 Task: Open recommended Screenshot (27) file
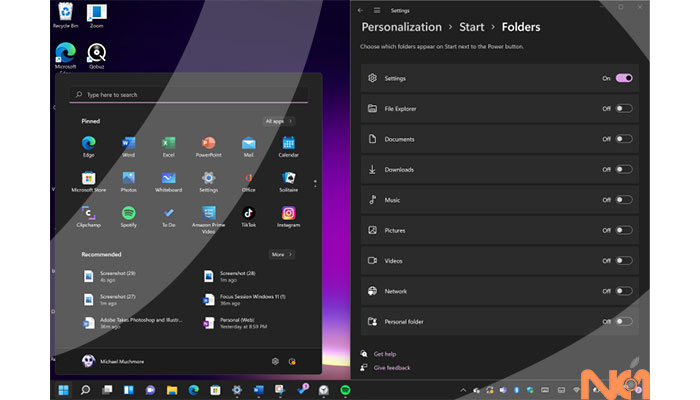coord(110,300)
